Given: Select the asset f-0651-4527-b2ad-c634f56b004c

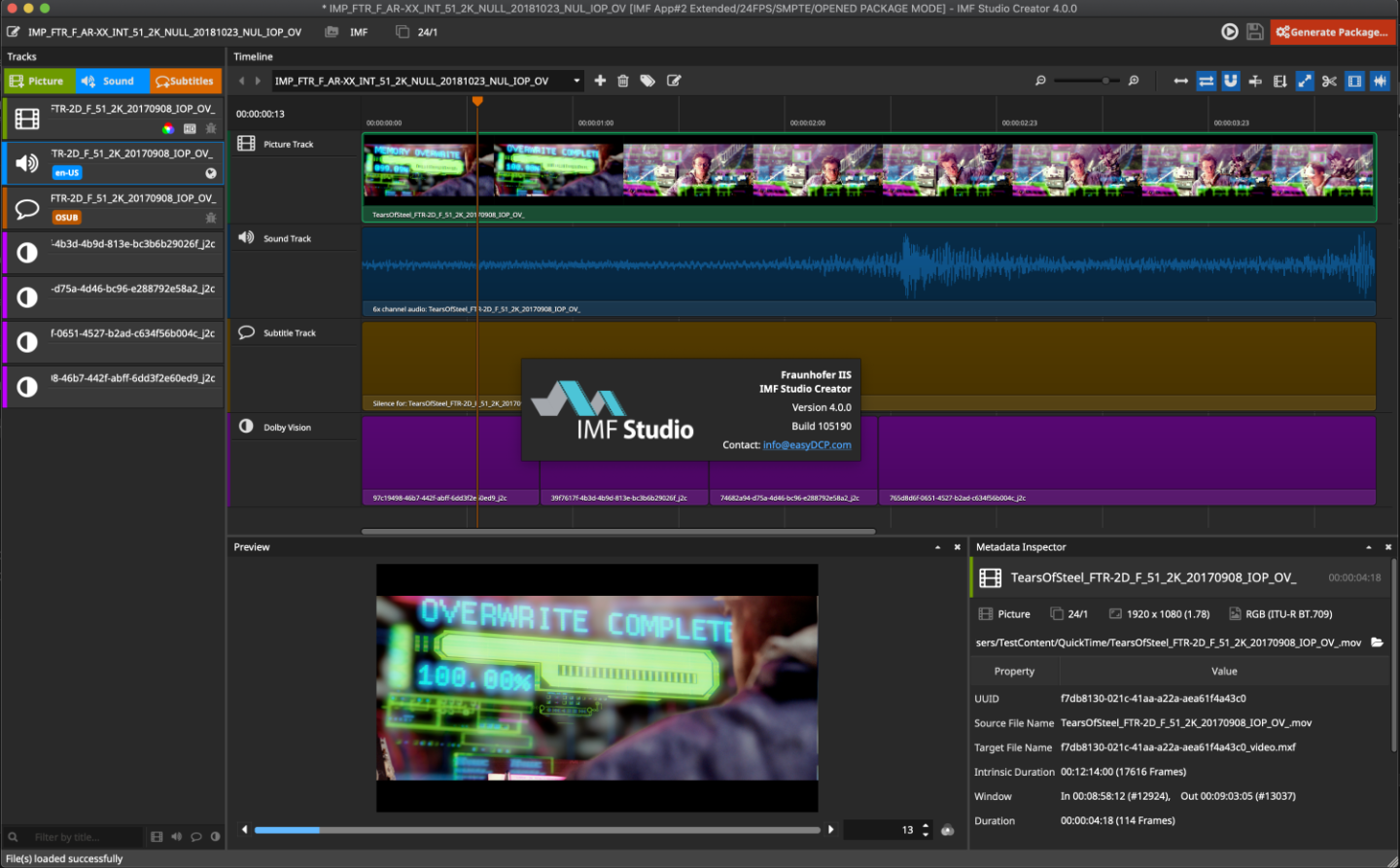Looking at the screenshot, I should [113, 342].
